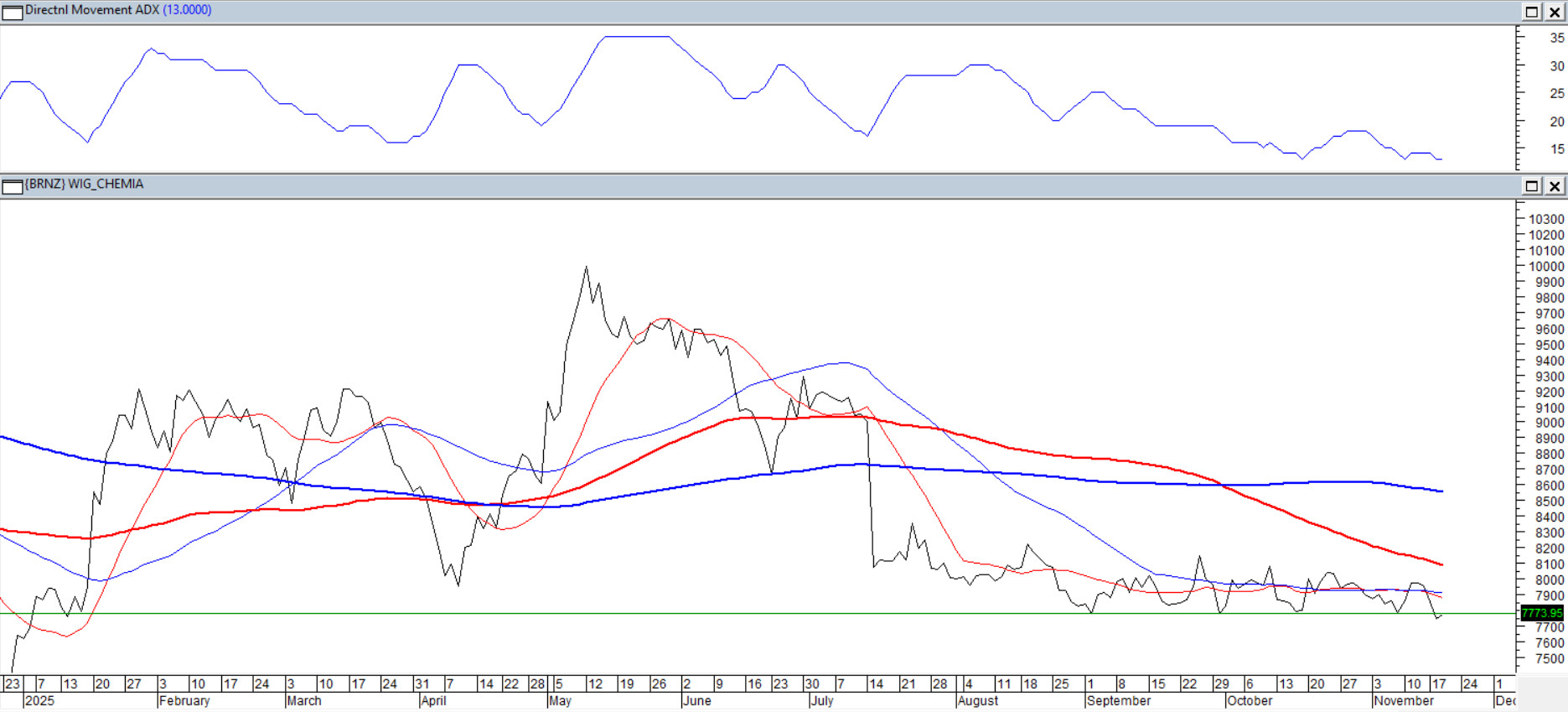Click the 35 level on ADX scale
Viewport: 1568px width, 712px height.
[1556, 38]
